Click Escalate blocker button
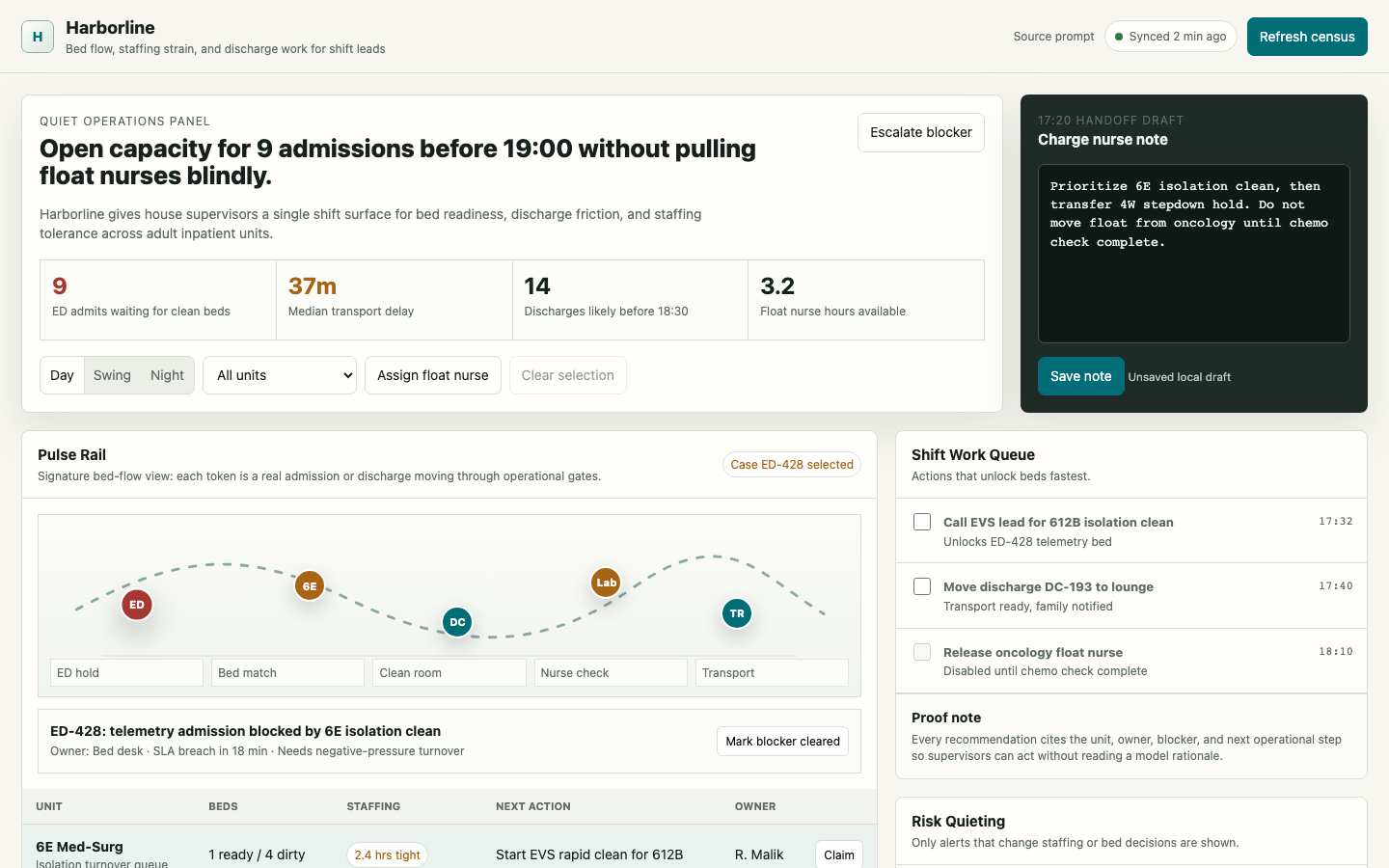 click(921, 132)
